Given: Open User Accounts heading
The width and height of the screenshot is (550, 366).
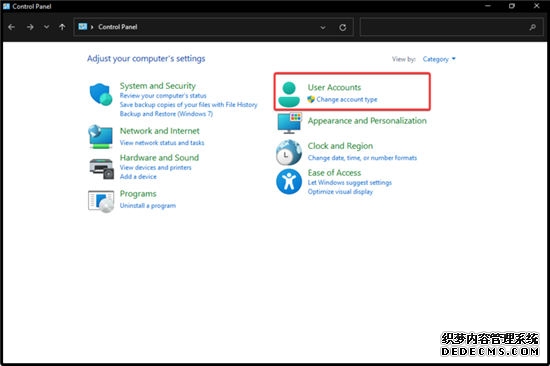Looking at the screenshot, I should pyautogui.click(x=334, y=87).
